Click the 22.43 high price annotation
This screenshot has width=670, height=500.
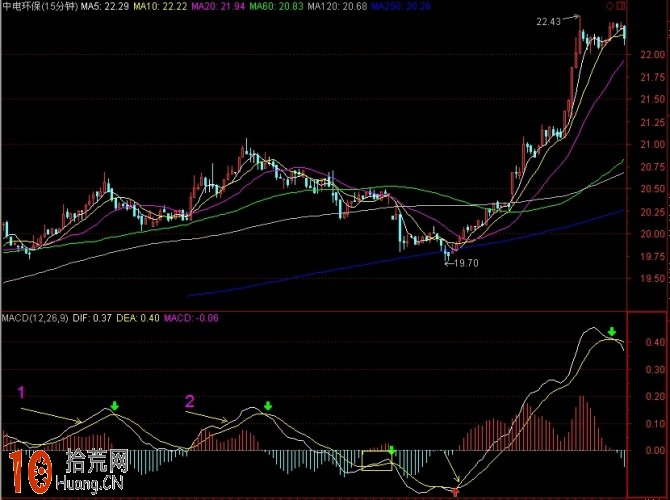[x=548, y=21]
